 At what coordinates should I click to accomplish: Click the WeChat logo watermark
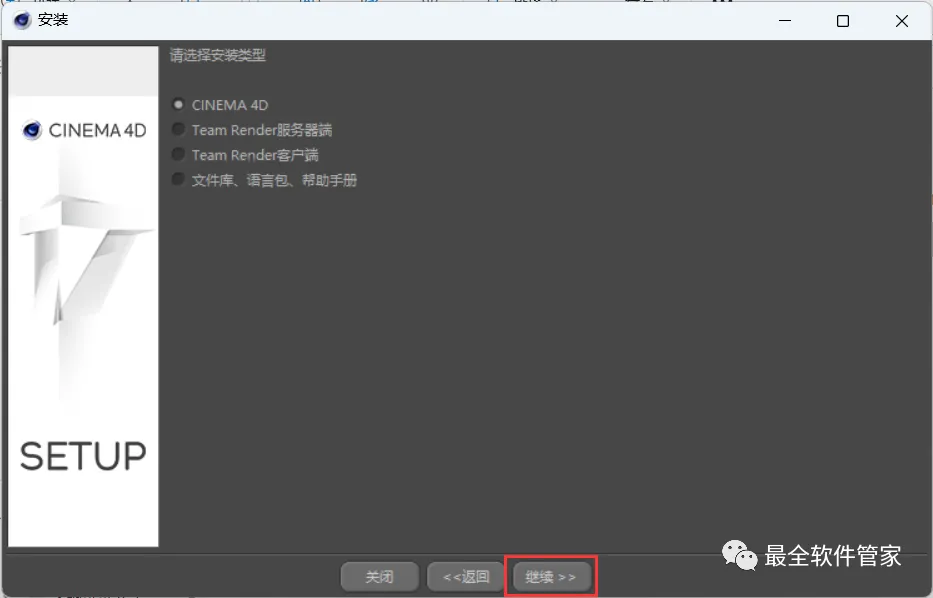pos(739,555)
